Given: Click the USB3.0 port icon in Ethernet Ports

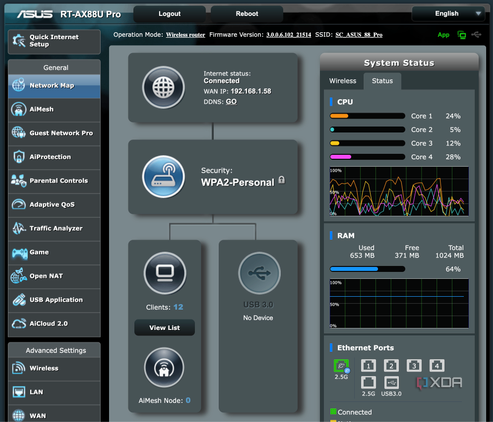Looking at the screenshot, I should [391, 382].
